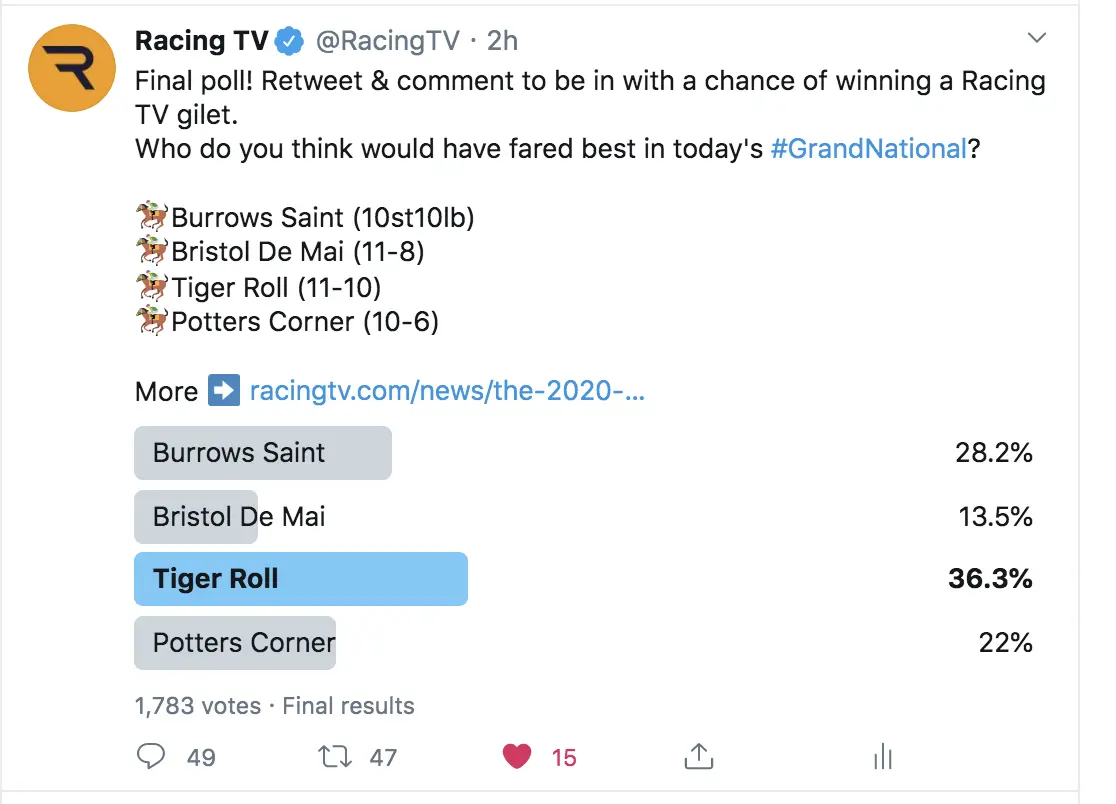View tweet analytics bar chart icon
Viewport: 1116px width, 804px height.
[882, 757]
